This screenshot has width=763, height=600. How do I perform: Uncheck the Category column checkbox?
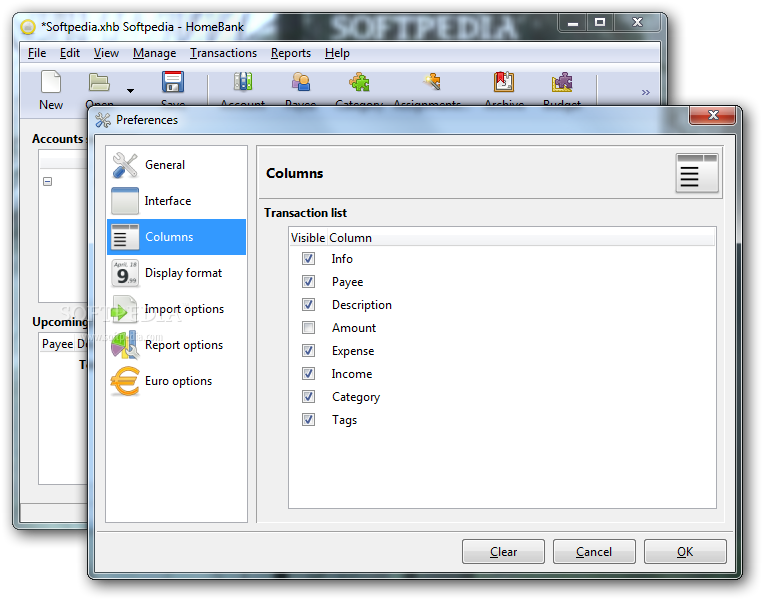pyautogui.click(x=308, y=396)
